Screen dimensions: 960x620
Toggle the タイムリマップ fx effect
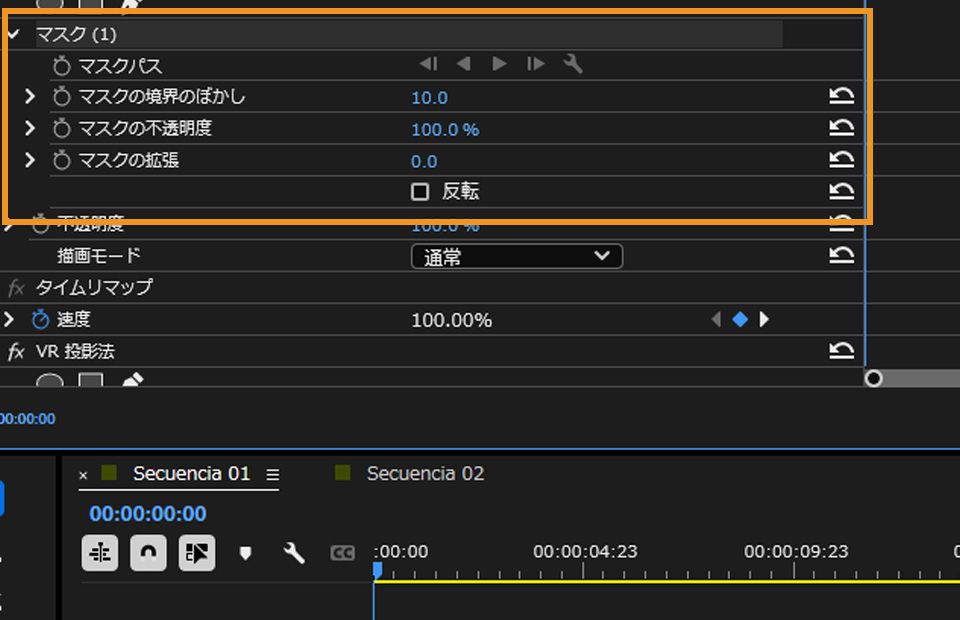coord(16,287)
